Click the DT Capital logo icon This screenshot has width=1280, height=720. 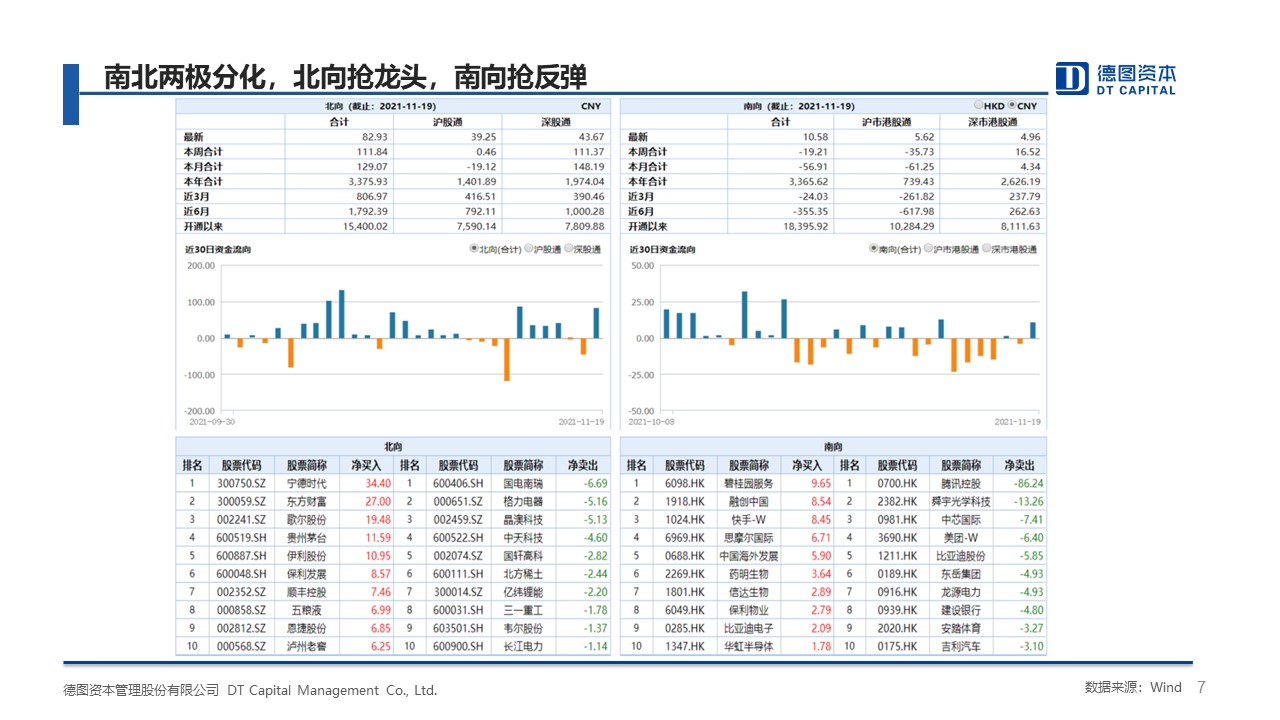pyautogui.click(x=1072, y=78)
